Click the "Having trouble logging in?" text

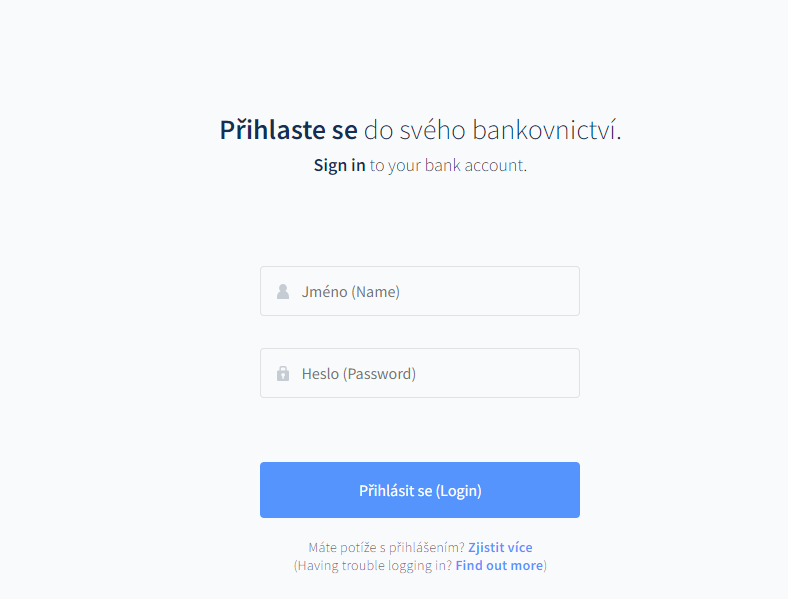(x=375, y=565)
